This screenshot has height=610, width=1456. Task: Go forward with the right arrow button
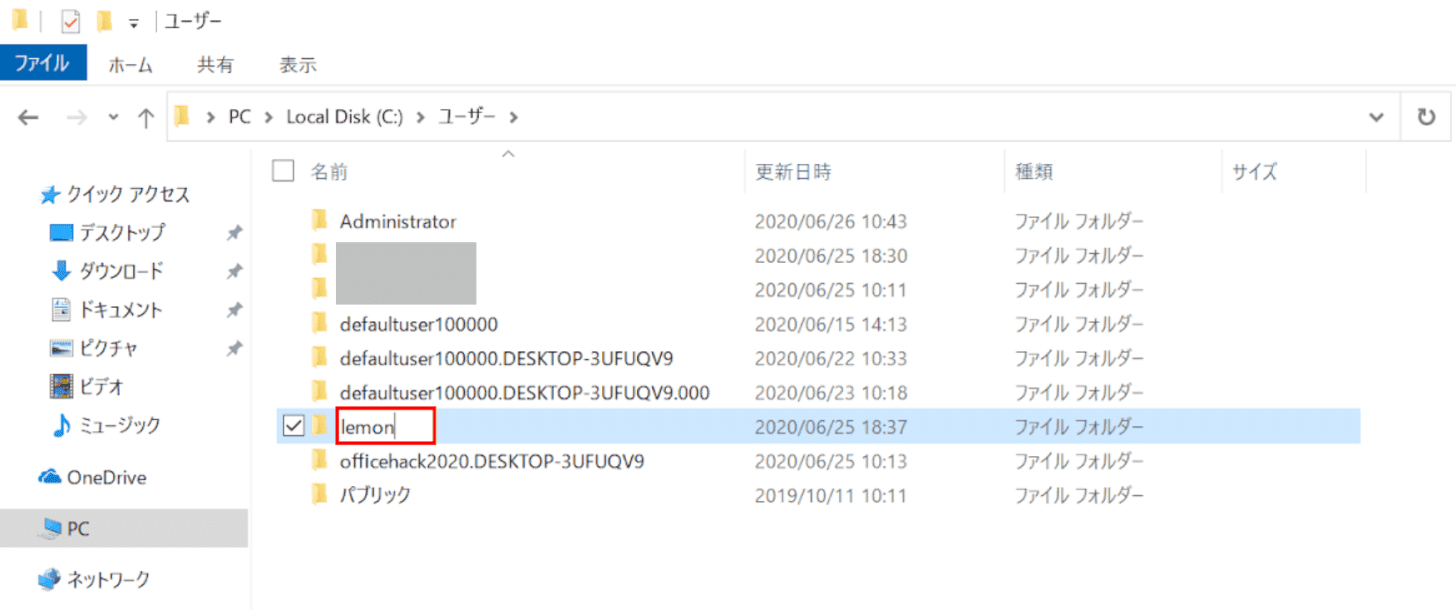tap(76, 117)
